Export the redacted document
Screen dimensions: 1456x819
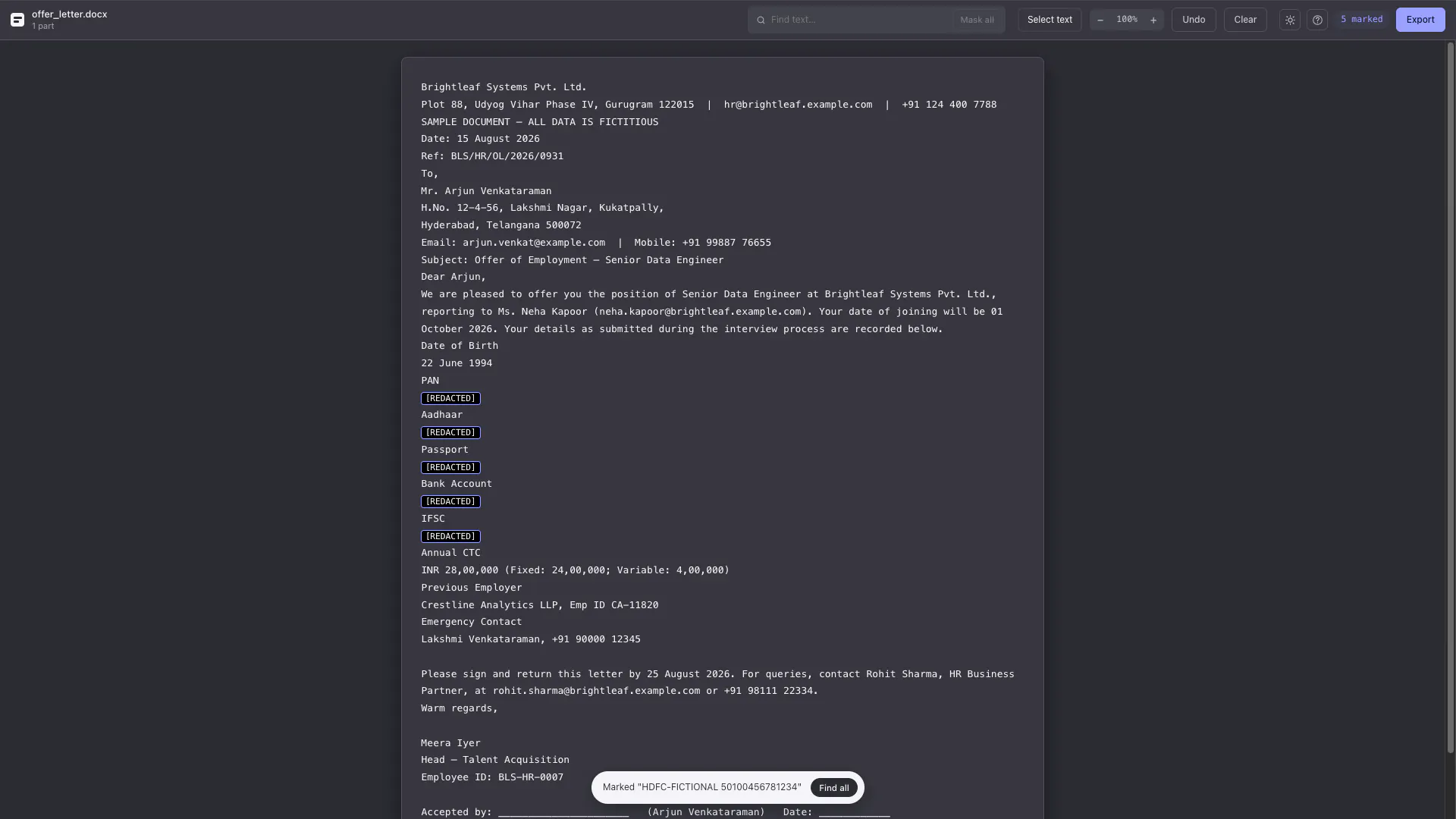coord(1420,20)
